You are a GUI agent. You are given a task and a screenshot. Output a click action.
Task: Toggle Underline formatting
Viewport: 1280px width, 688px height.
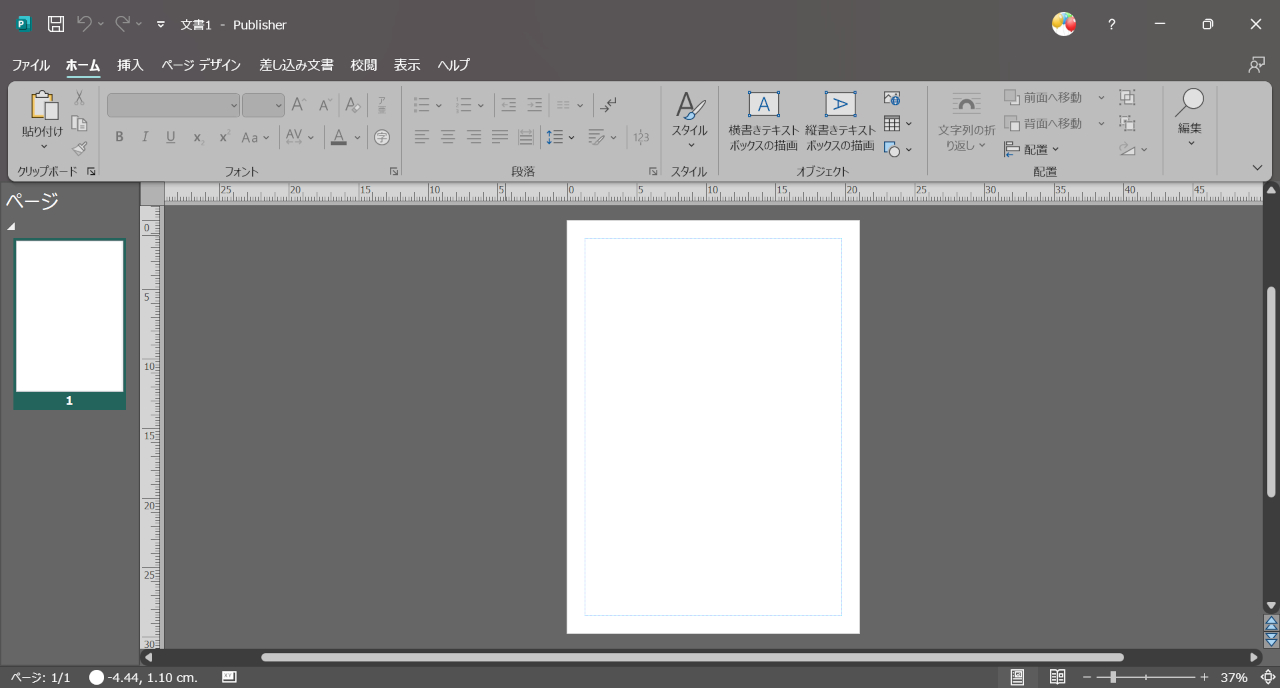point(171,137)
